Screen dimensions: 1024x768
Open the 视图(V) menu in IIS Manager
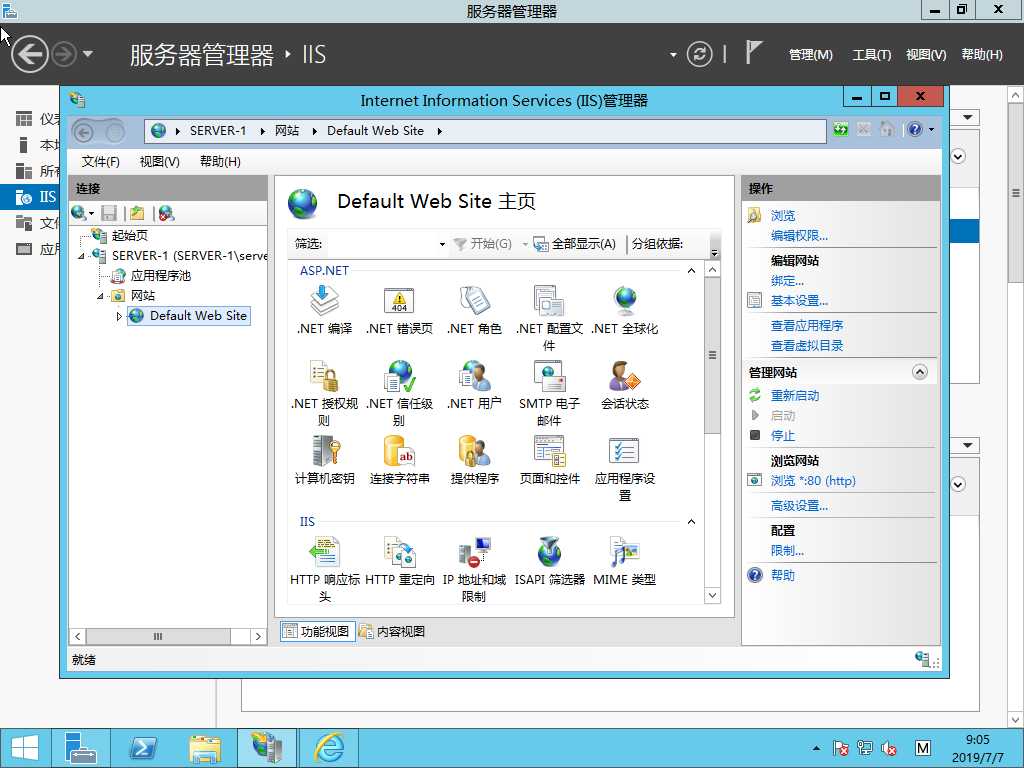coord(159,161)
